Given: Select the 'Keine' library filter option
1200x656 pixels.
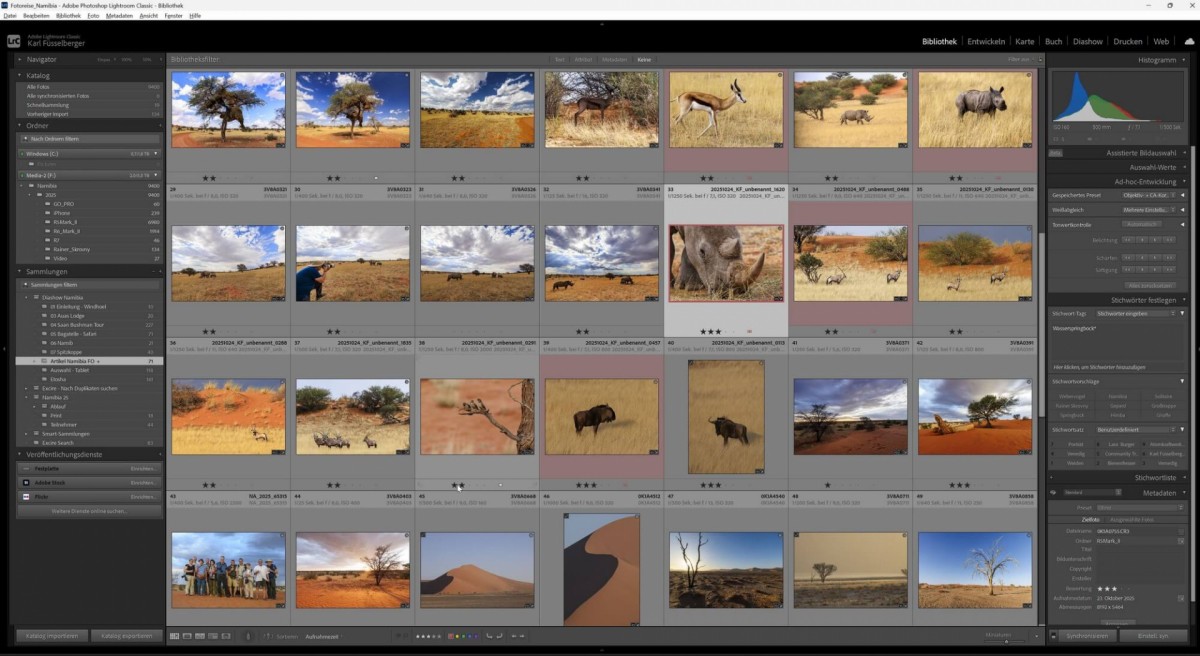Looking at the screenshot, I should point(644,60).
